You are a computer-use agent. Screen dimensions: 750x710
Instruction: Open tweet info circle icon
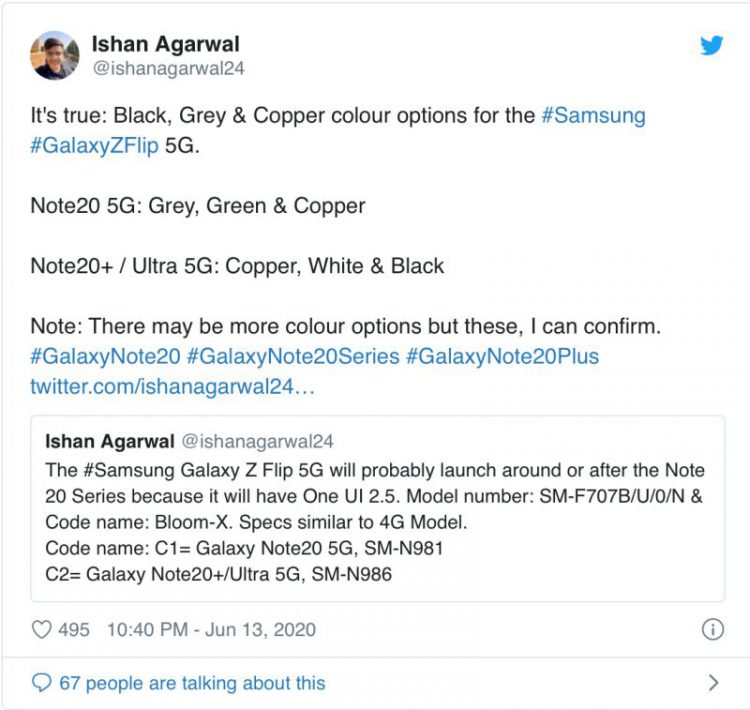coord(712,630)
